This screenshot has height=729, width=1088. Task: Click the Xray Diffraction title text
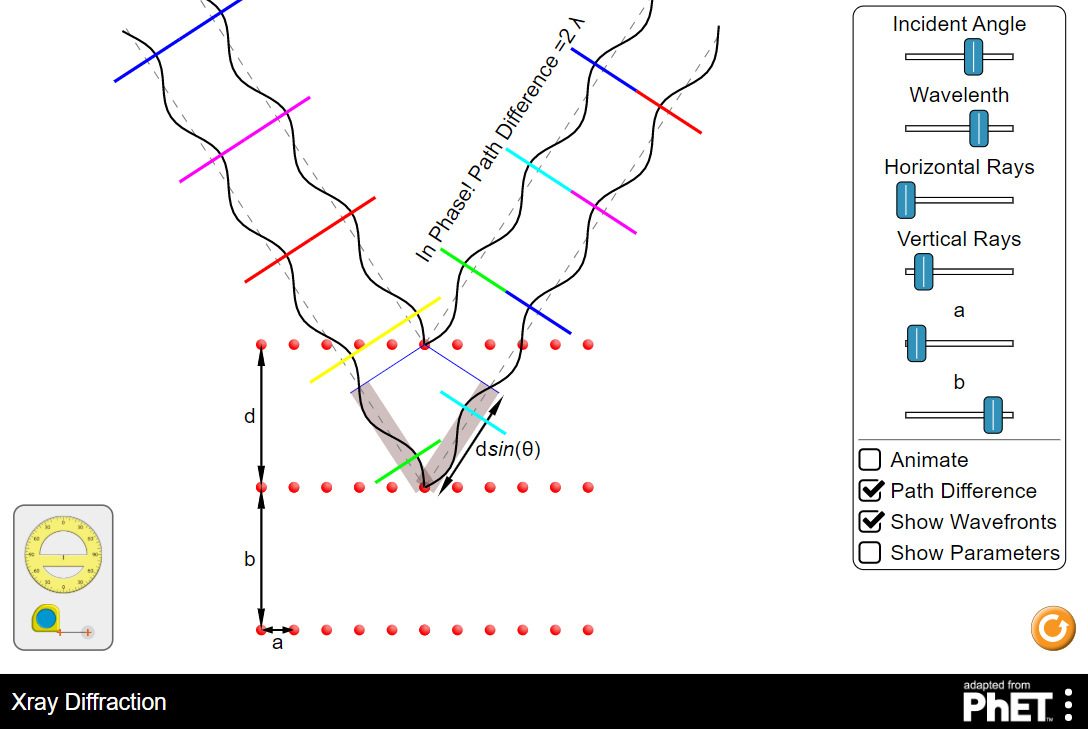[x=89, y=702]
